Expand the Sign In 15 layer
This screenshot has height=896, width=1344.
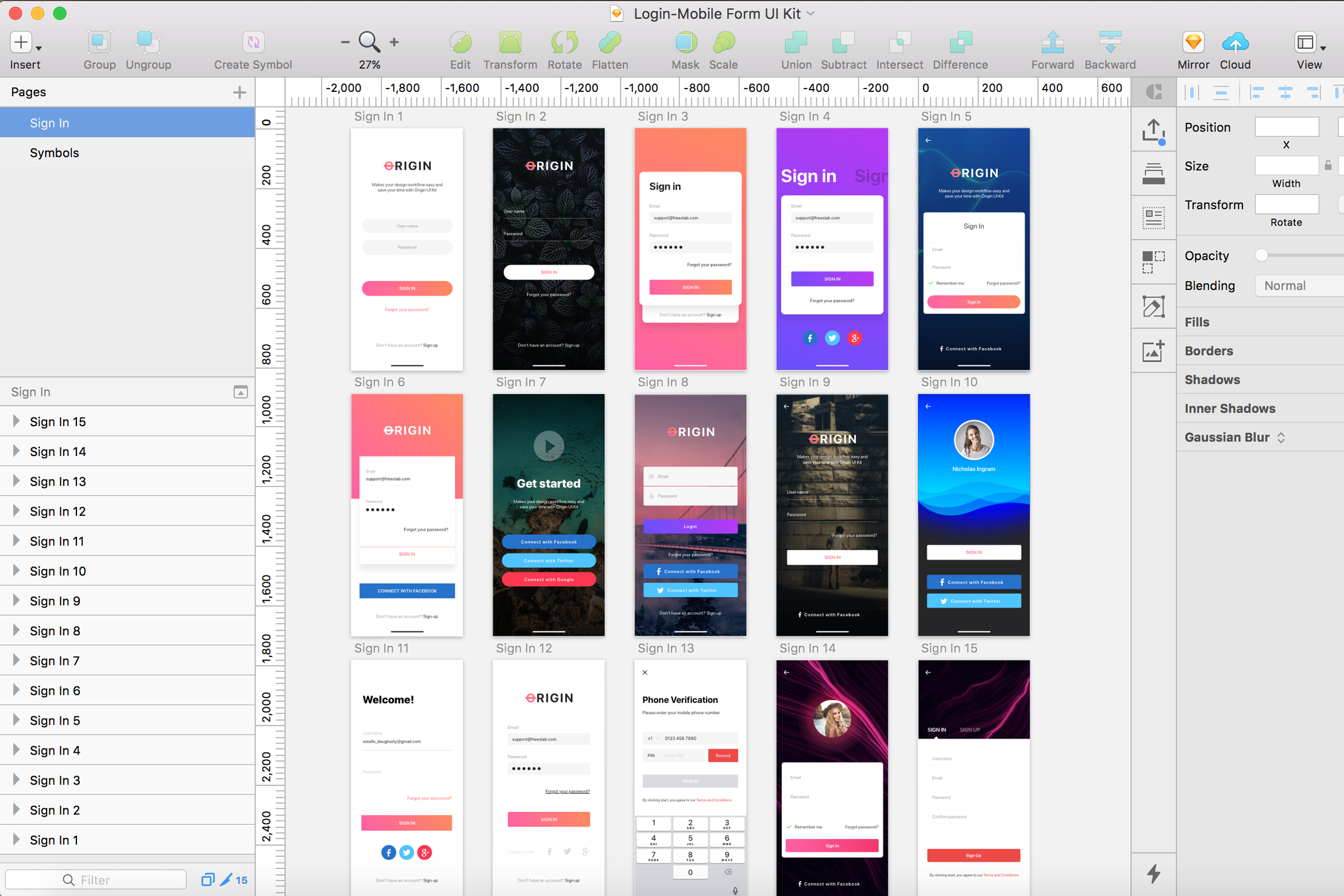click(x=16, y=421)
